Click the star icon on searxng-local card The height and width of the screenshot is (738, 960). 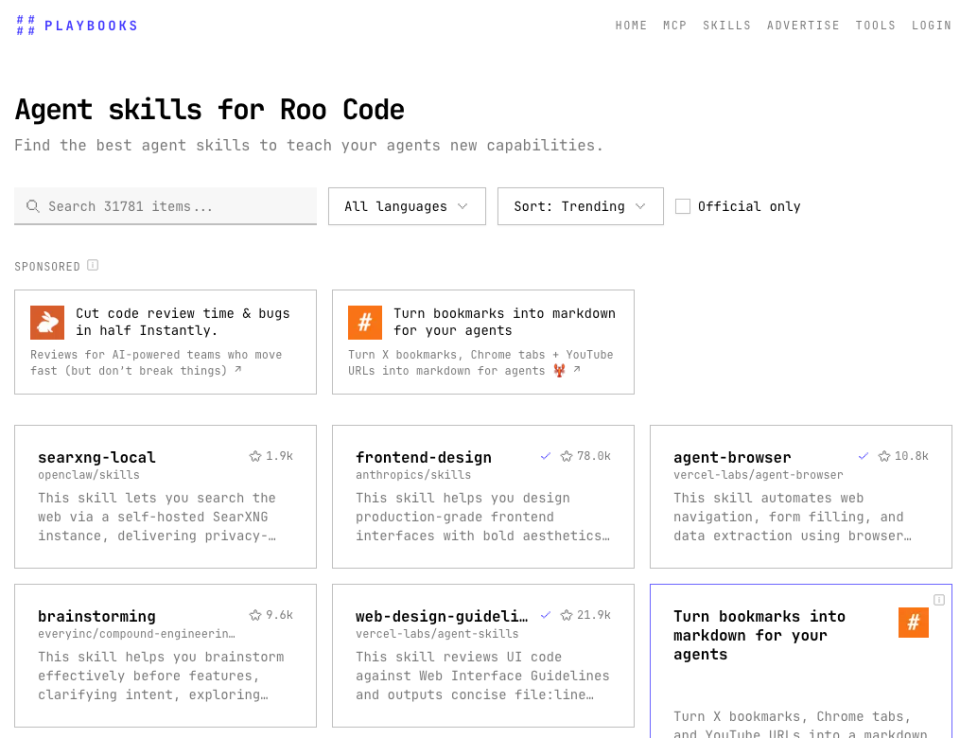click(x=255, y=456)
